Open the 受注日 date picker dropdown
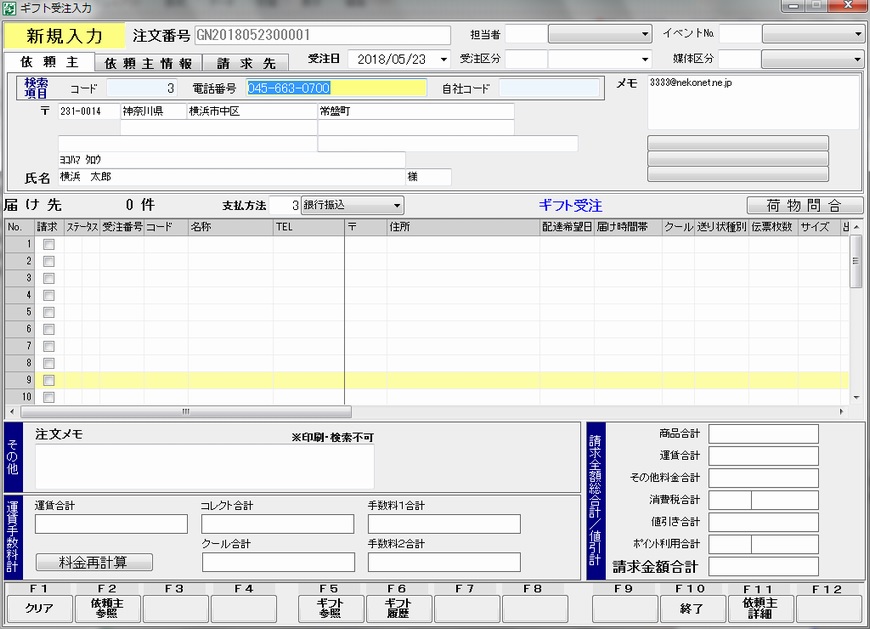Image resolution: width=870 pixels, height=629 pixels. click(443, 59)
